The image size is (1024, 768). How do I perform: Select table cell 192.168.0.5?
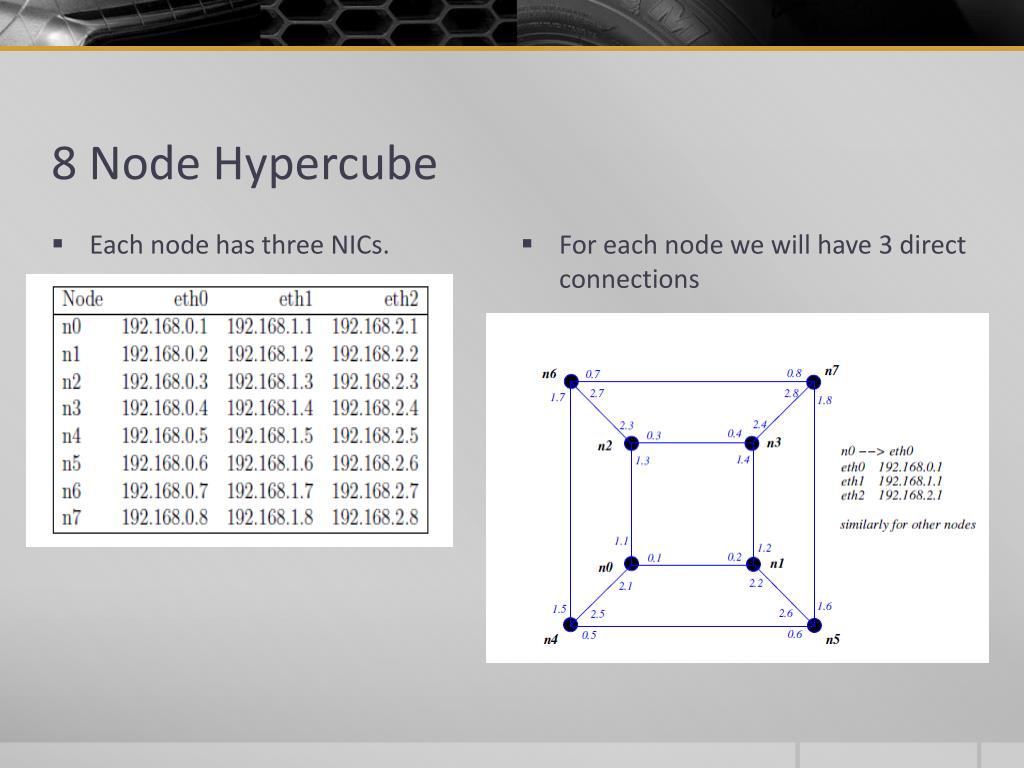tap(165, 436)
